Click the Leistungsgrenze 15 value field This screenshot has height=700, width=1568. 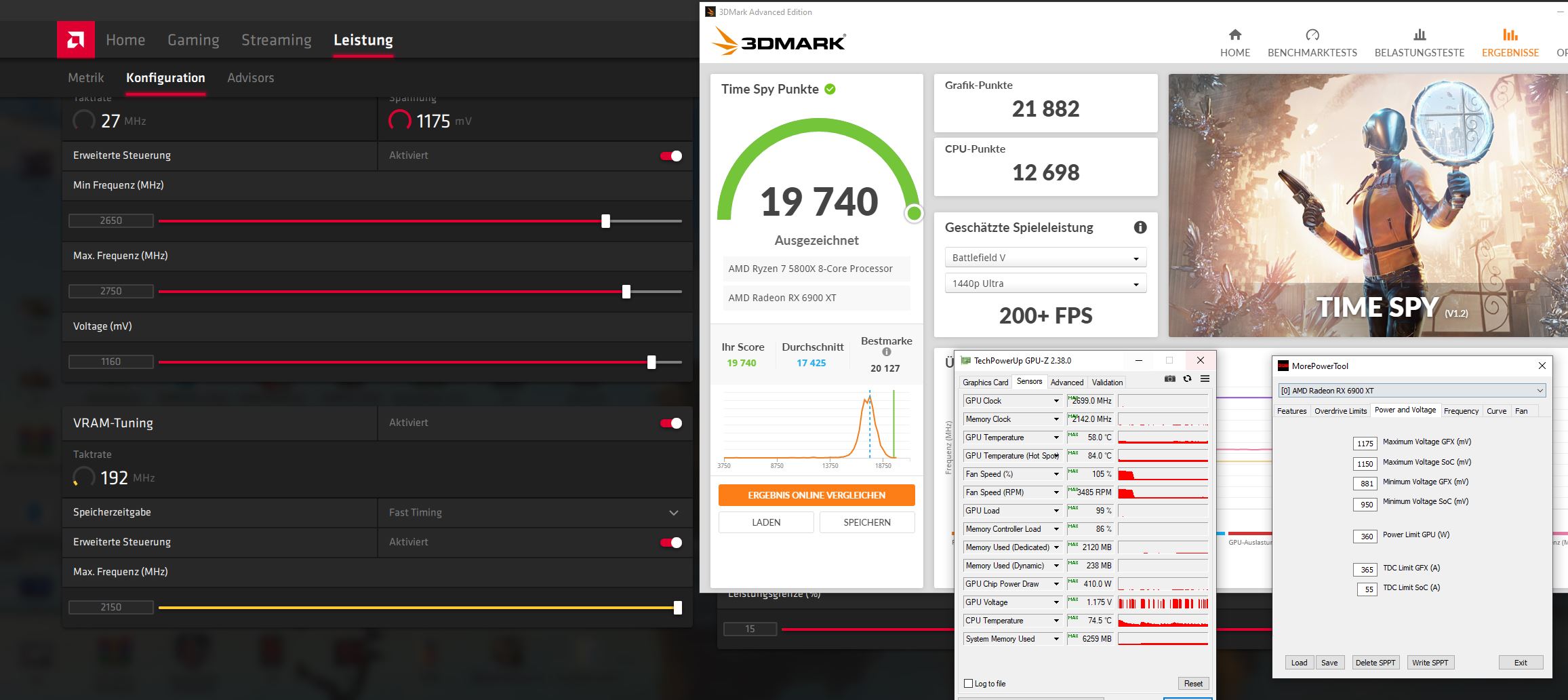click(x=750, y=629)
